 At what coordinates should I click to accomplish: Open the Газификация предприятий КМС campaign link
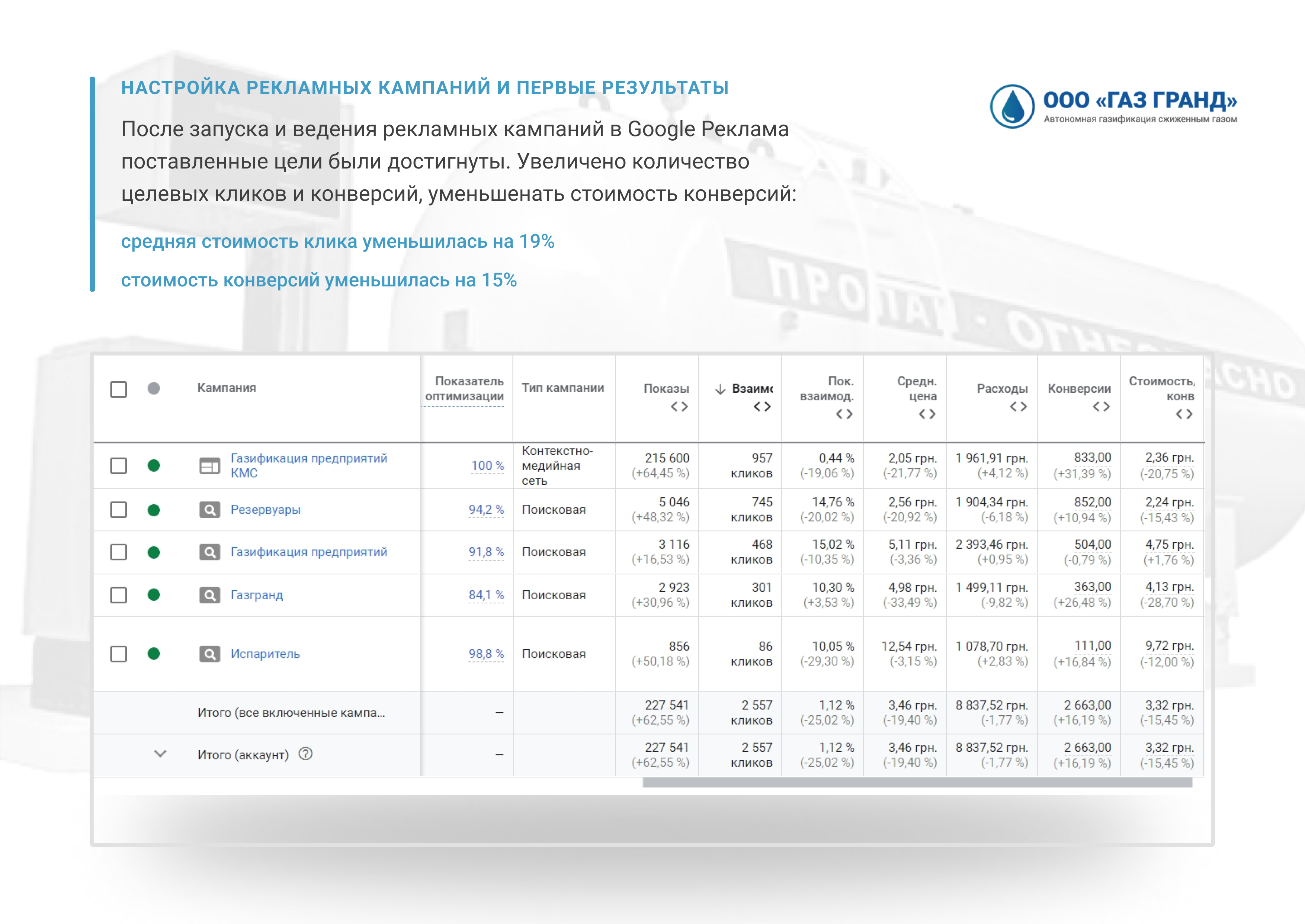(x=309, y=465)
